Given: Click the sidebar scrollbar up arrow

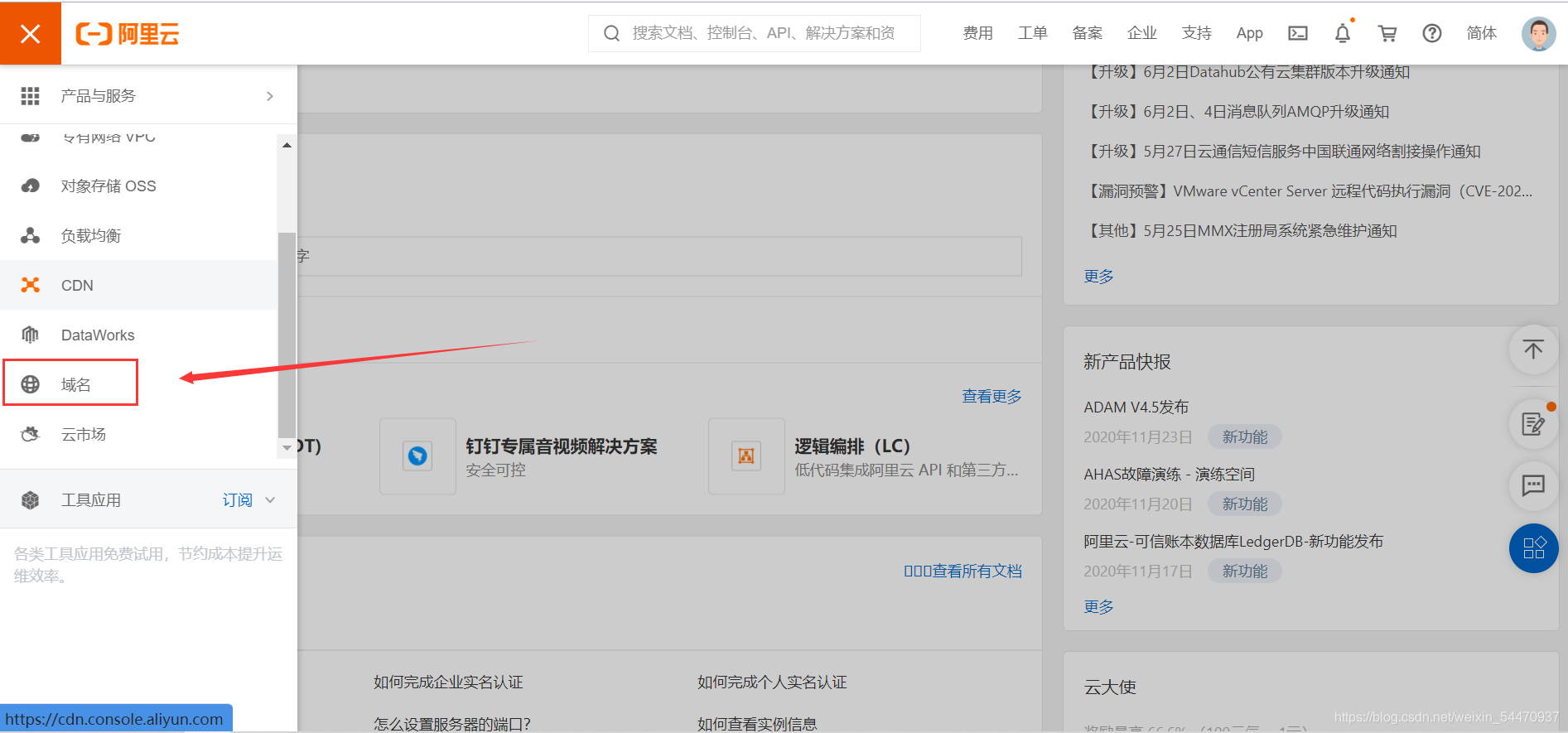Looking at the screenshot, I should click(x=287, y=145).
